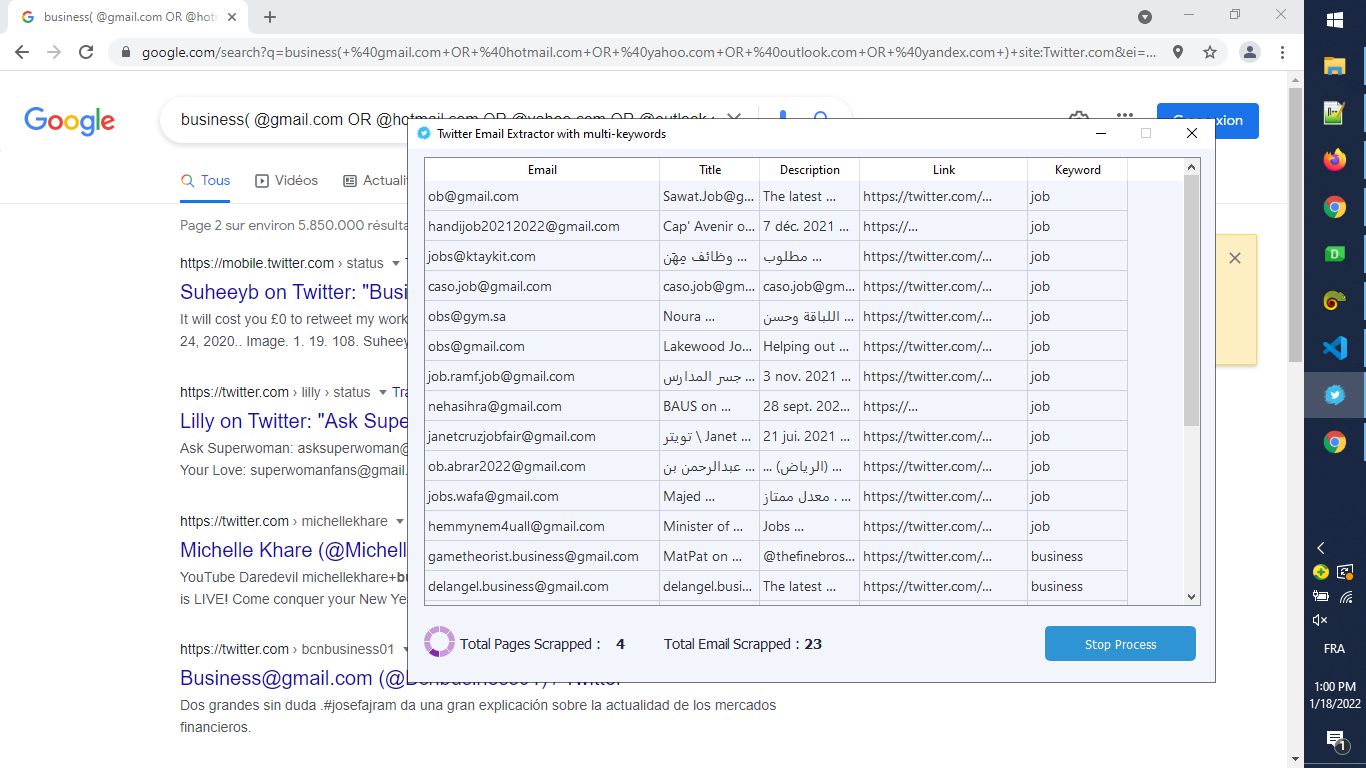Image resolution: width=1366 pixels, height=768 pixels.
Task: Open the notepad-style app icon in taskbar
Action: [x=1334, y=113]
